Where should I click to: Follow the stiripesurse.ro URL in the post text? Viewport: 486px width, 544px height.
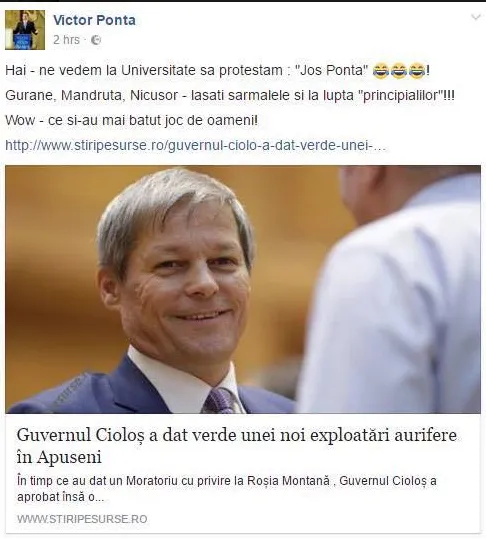(195, 145)
